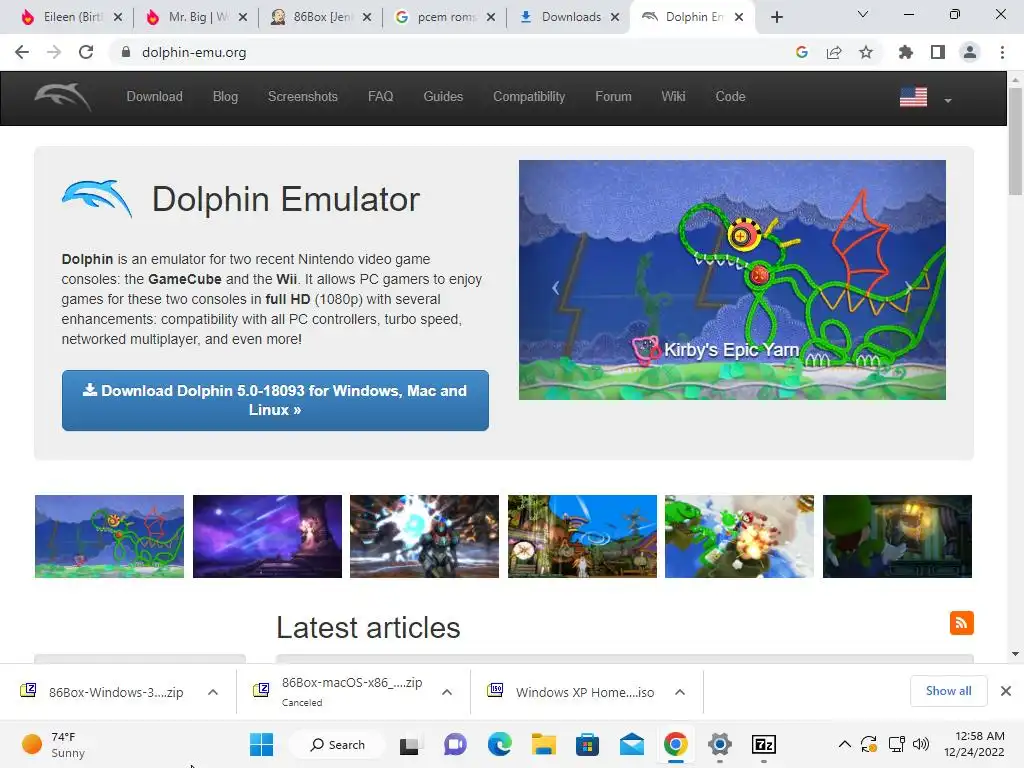Screen dimensions: 1024x768
Task: Reload the page with the refresh icon
Action: pyautogui.click(x=86, y=52)
